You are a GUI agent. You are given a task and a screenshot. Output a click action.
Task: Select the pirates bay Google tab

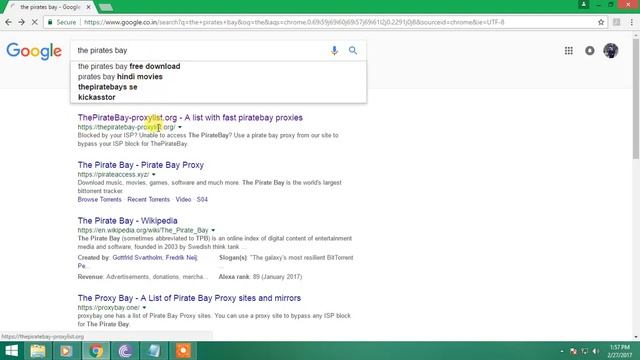tap(50, 7)
